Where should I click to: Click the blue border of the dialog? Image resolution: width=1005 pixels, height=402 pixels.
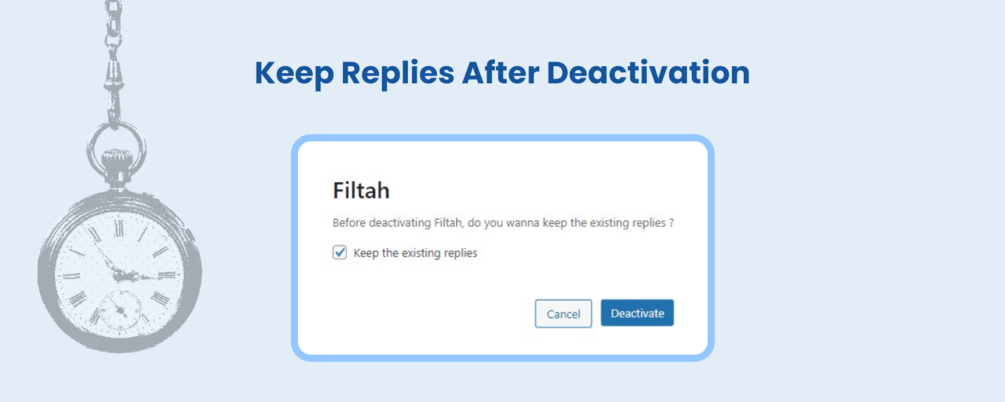tap(294, 248)
